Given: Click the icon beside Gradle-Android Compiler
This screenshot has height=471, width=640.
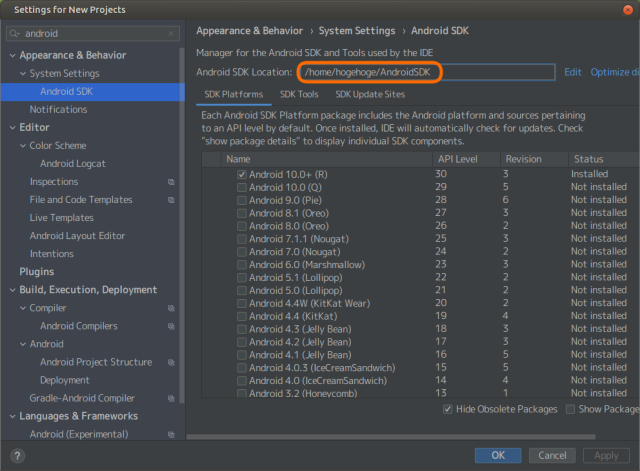Looking at the screenshot, I should [171, 398].
